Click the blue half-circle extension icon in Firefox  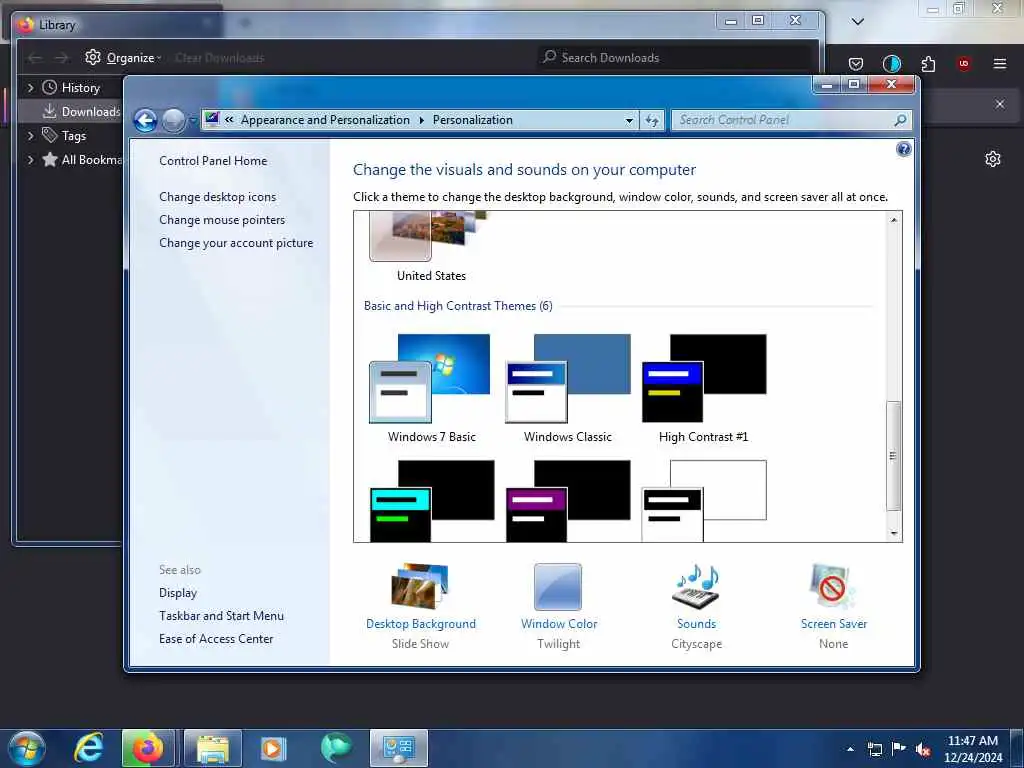point(891,63)
